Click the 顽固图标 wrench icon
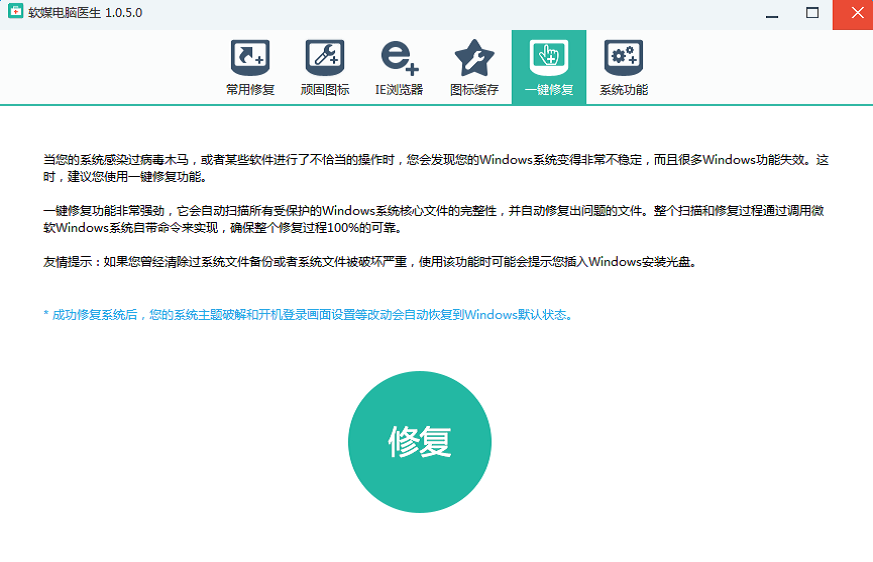The height and width of the screenshot is (562, 873). (x=324, y=58)
